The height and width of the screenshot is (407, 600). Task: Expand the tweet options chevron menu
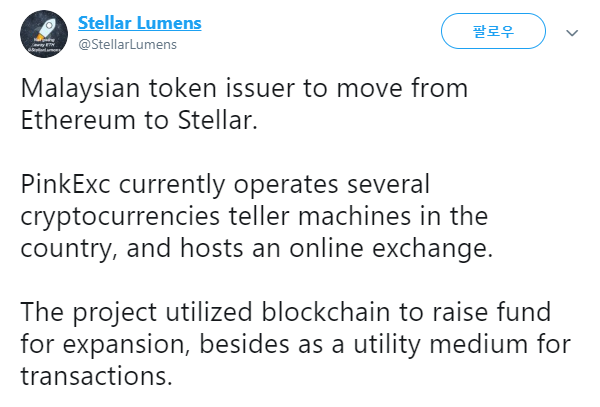tap(572, 33)
